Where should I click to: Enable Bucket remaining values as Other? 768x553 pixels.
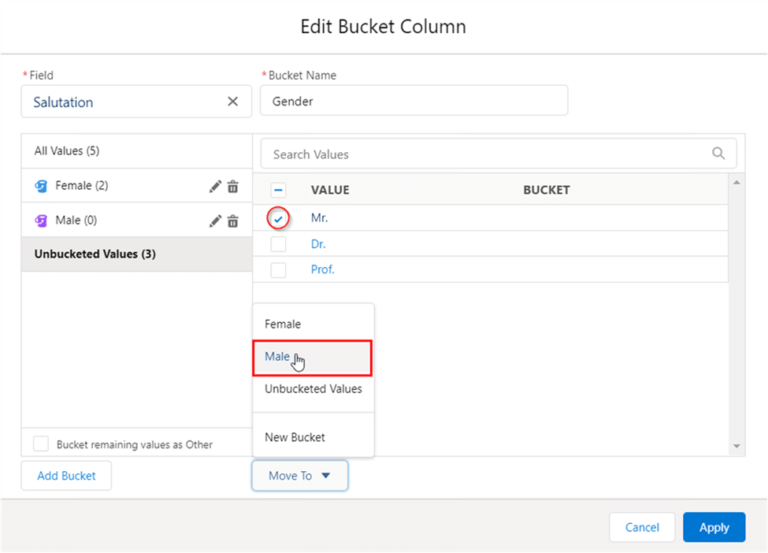point(41,444)
